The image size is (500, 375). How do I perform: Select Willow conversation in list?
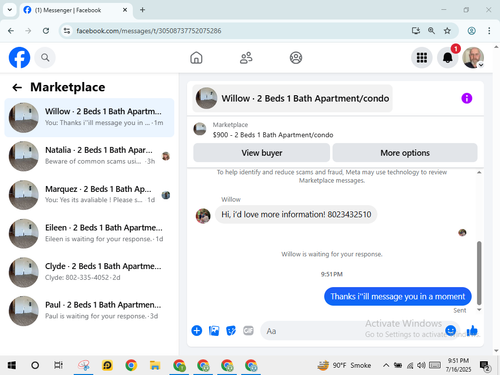point(89,117)
